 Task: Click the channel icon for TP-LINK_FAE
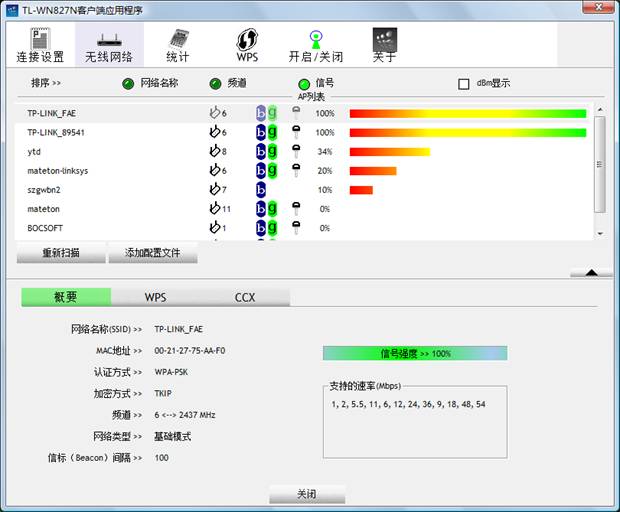[x=214, y=113]
